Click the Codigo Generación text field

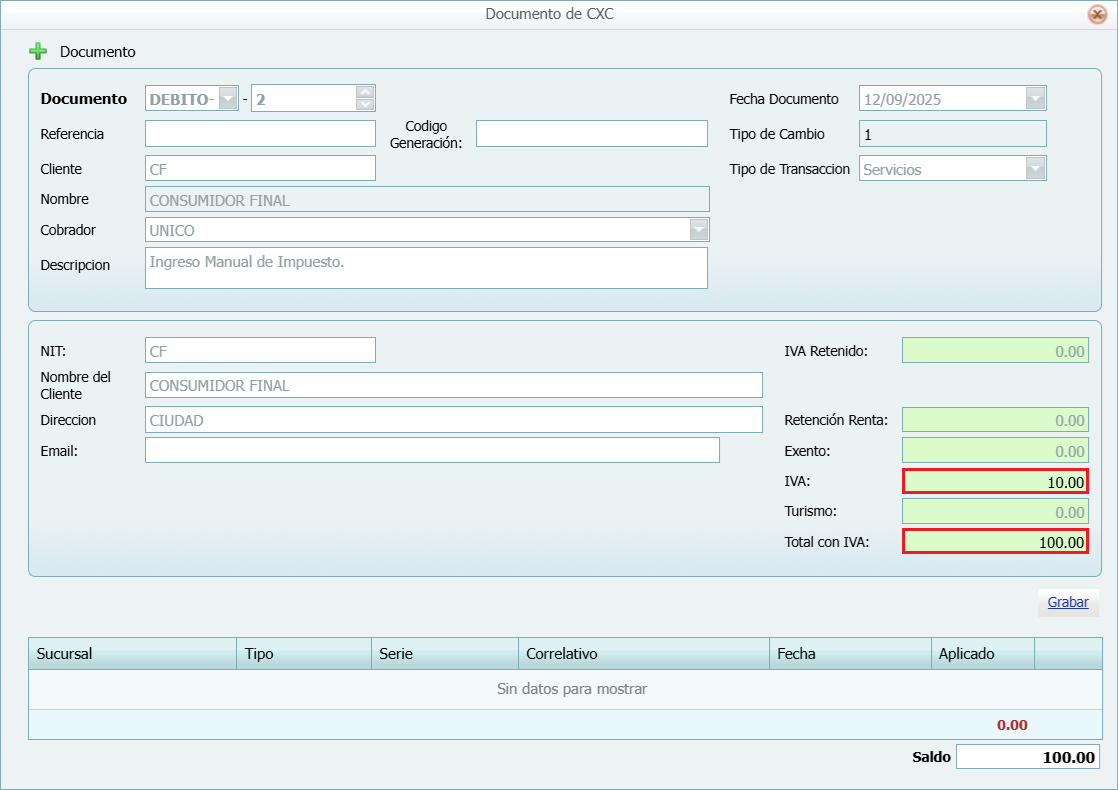pos(591,133)
